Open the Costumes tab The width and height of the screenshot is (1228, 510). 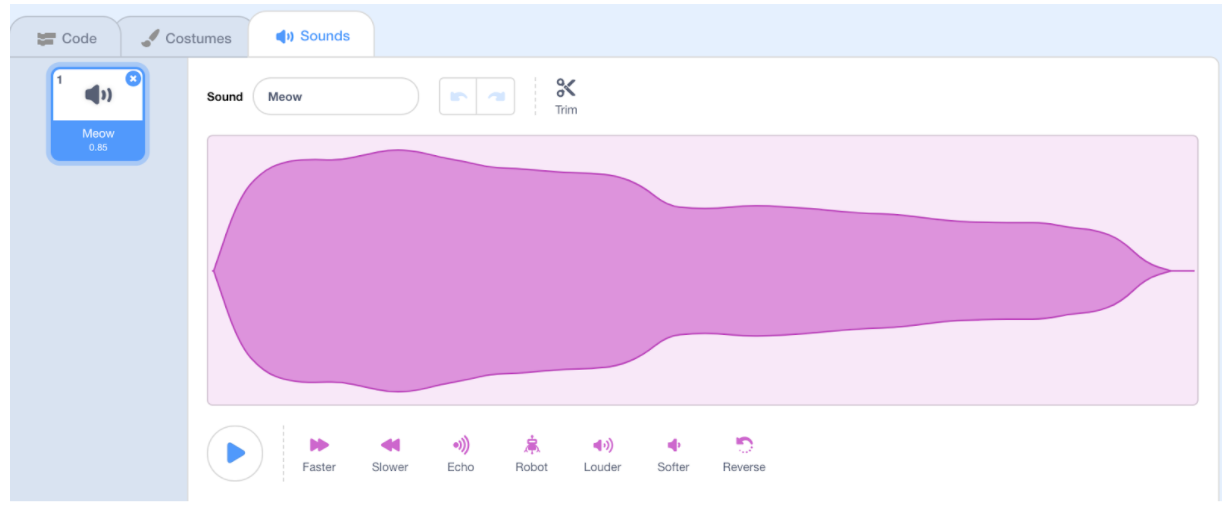[186, 38]
